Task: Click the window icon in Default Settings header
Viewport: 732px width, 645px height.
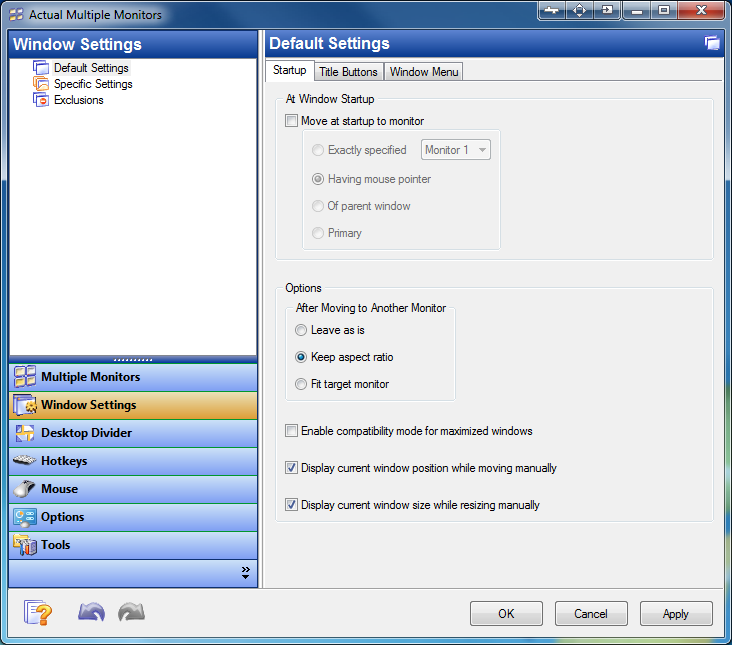Action: pyautogui.click(x=712, y=43)
